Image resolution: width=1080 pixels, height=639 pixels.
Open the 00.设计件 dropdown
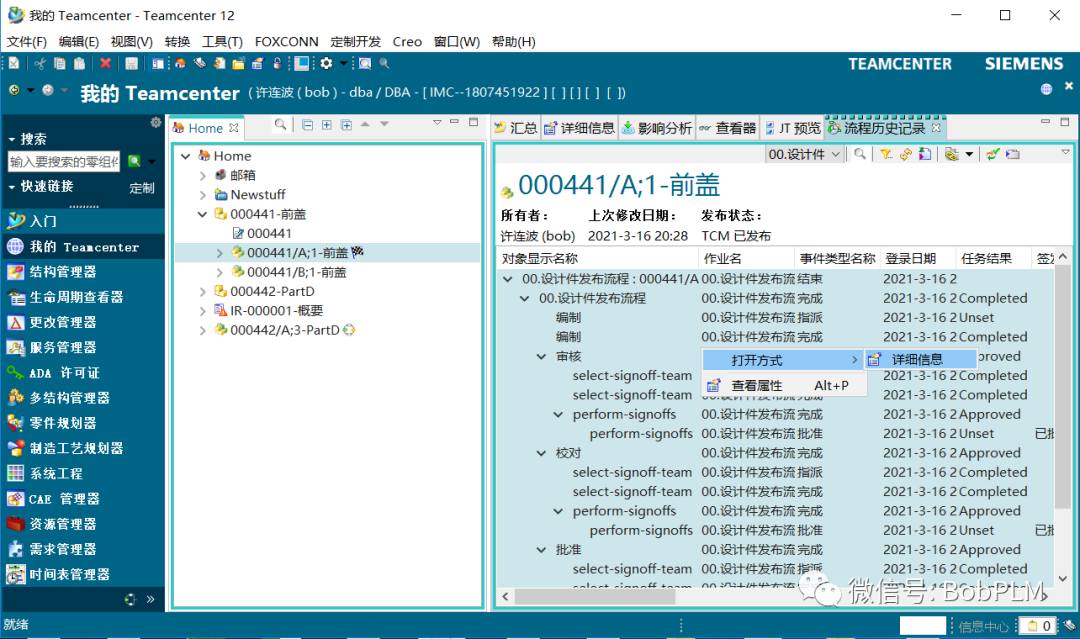(804, 154)
